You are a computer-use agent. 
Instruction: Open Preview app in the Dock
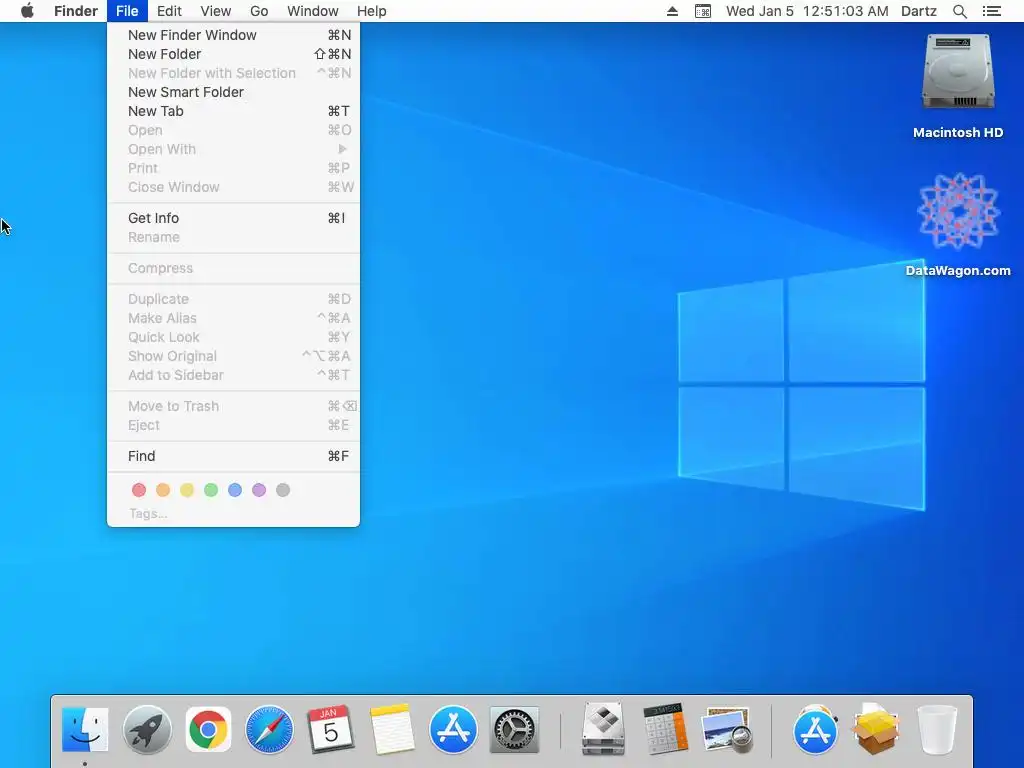coord(726,729)
